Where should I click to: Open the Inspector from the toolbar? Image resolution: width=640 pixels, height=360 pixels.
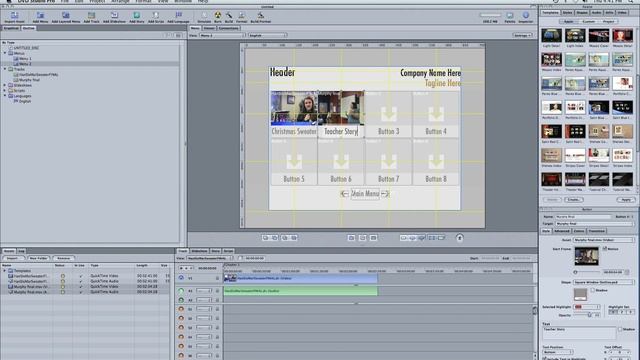click(526, 16)
